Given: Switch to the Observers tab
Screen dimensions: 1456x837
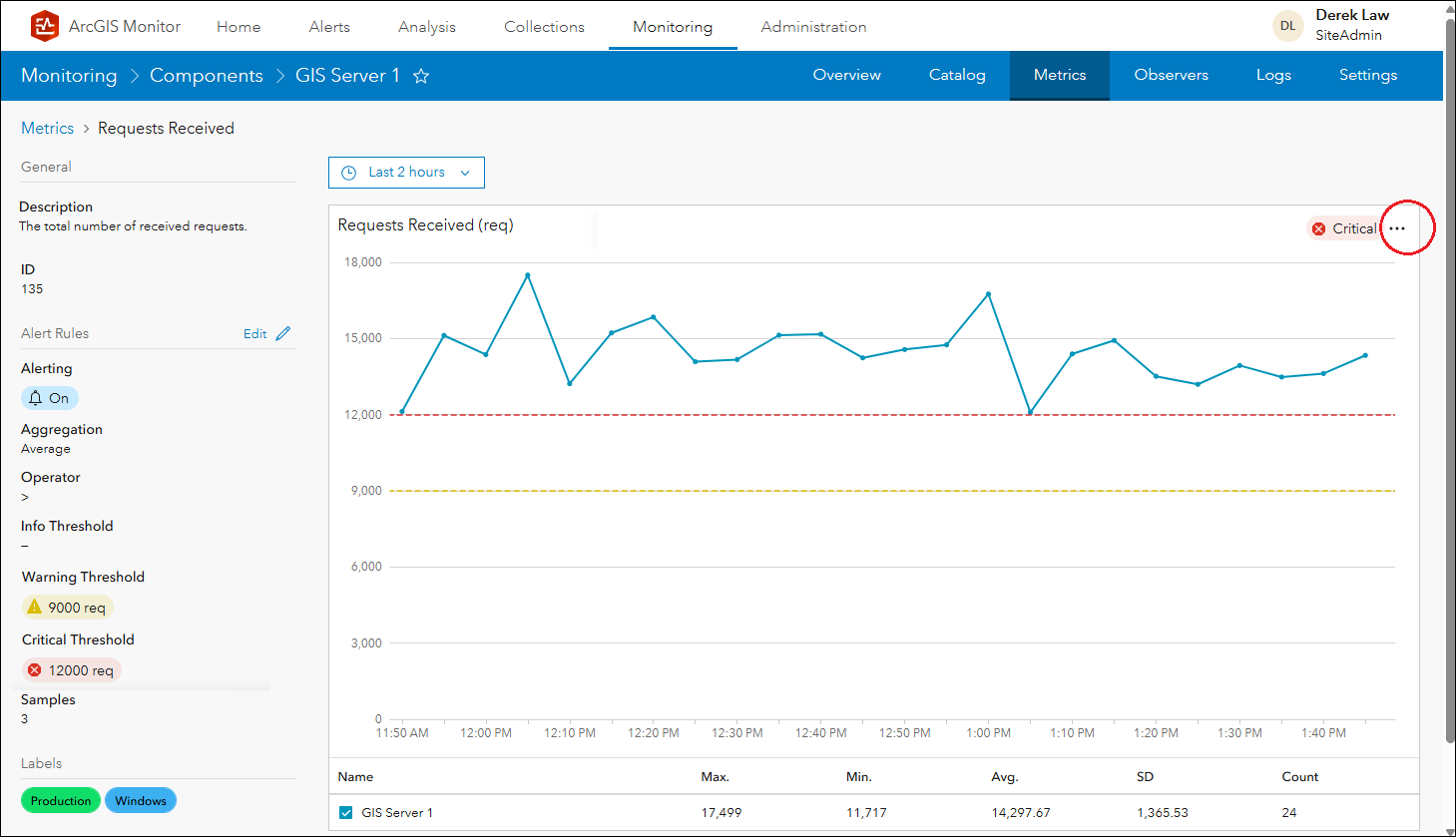Looking at the screenshot, I should click(1171, 75).
